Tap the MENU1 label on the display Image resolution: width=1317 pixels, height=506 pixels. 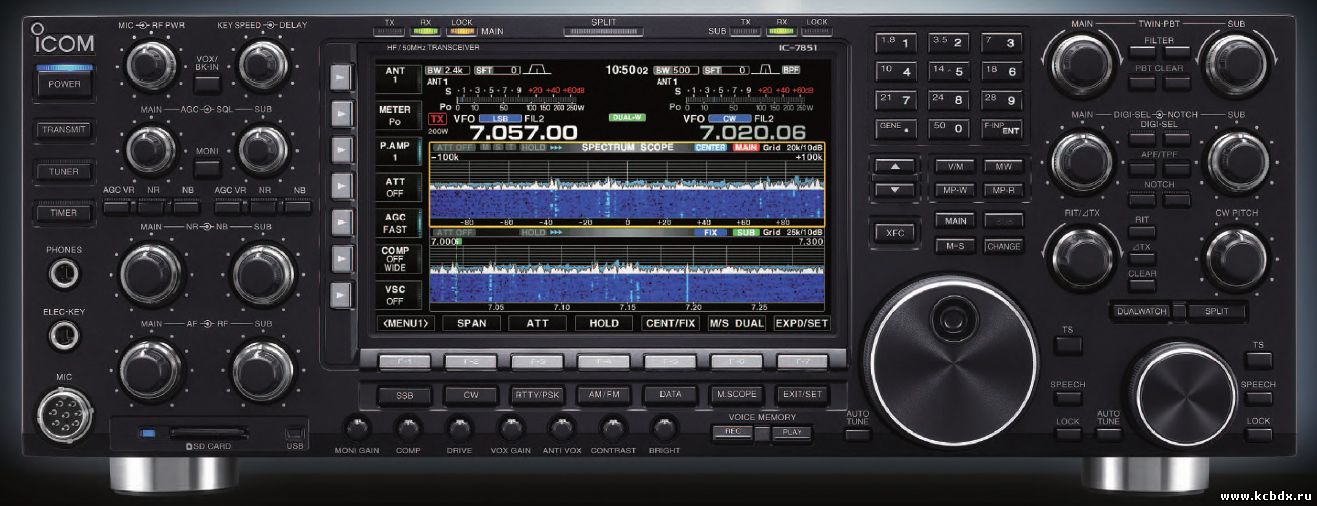(406, 323)
